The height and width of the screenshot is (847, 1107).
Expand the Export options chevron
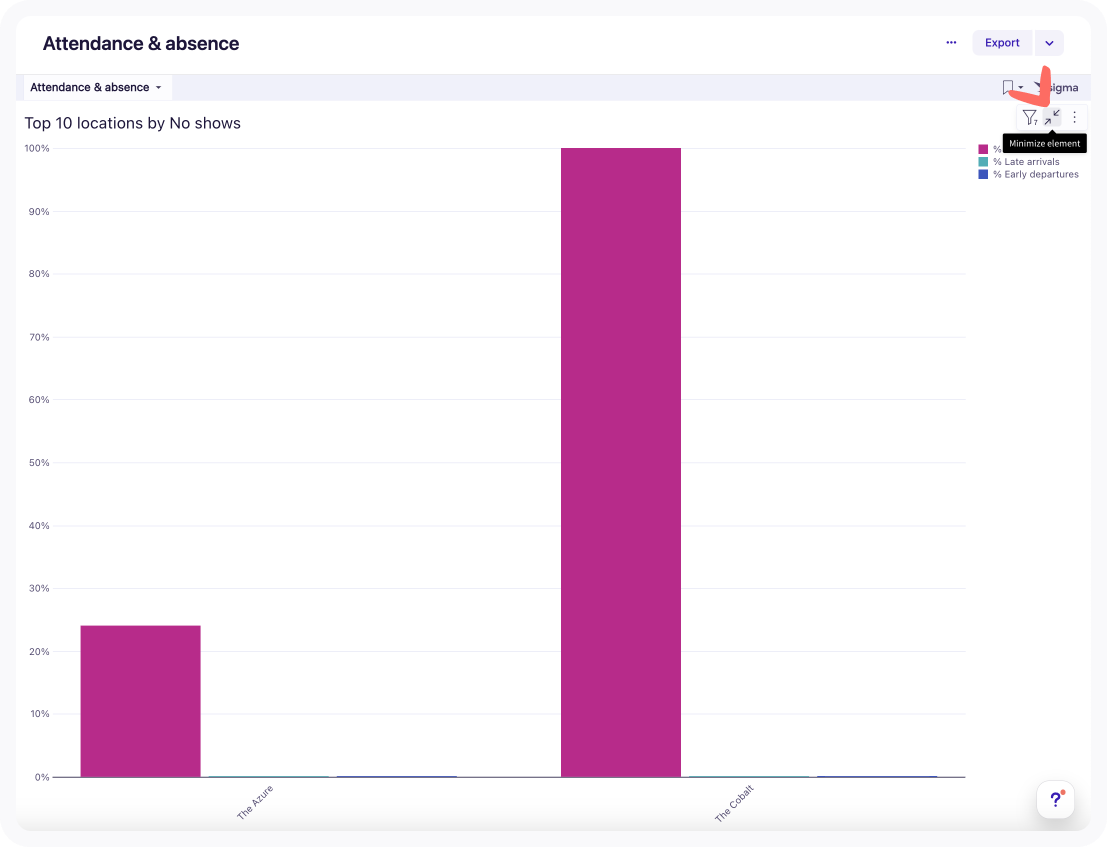pos(1049,43)
